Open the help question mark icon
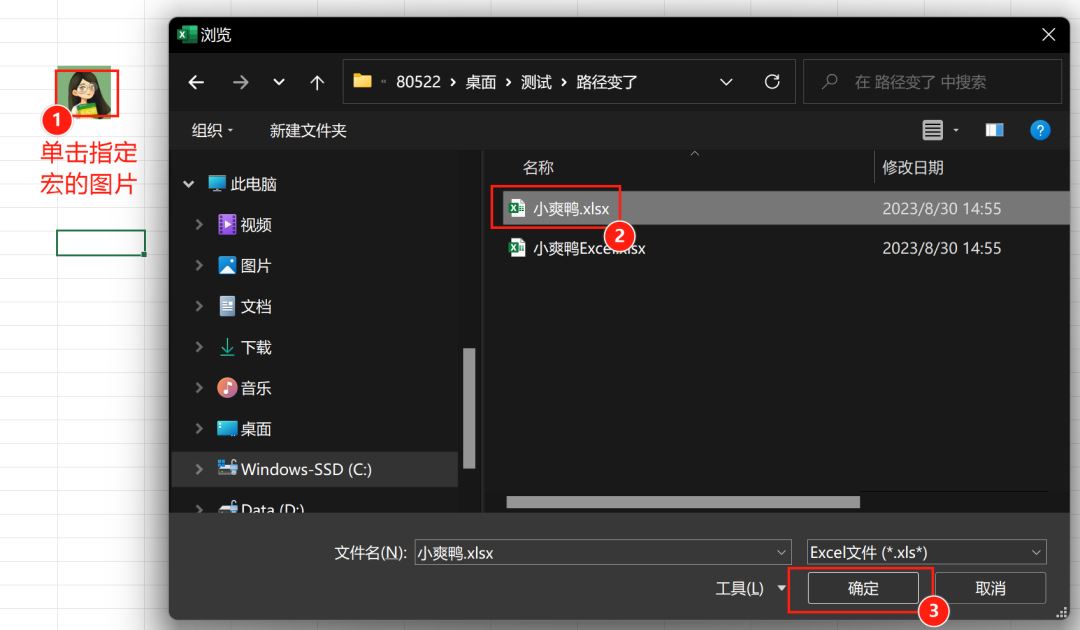1080x630 pixels. coord(1040,130)
